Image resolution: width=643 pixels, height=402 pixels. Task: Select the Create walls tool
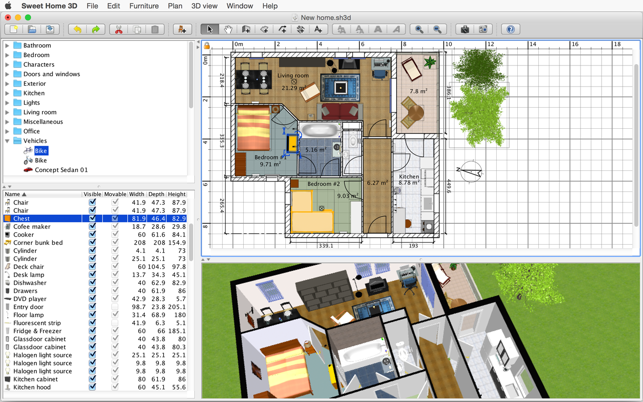coord(246,30)
